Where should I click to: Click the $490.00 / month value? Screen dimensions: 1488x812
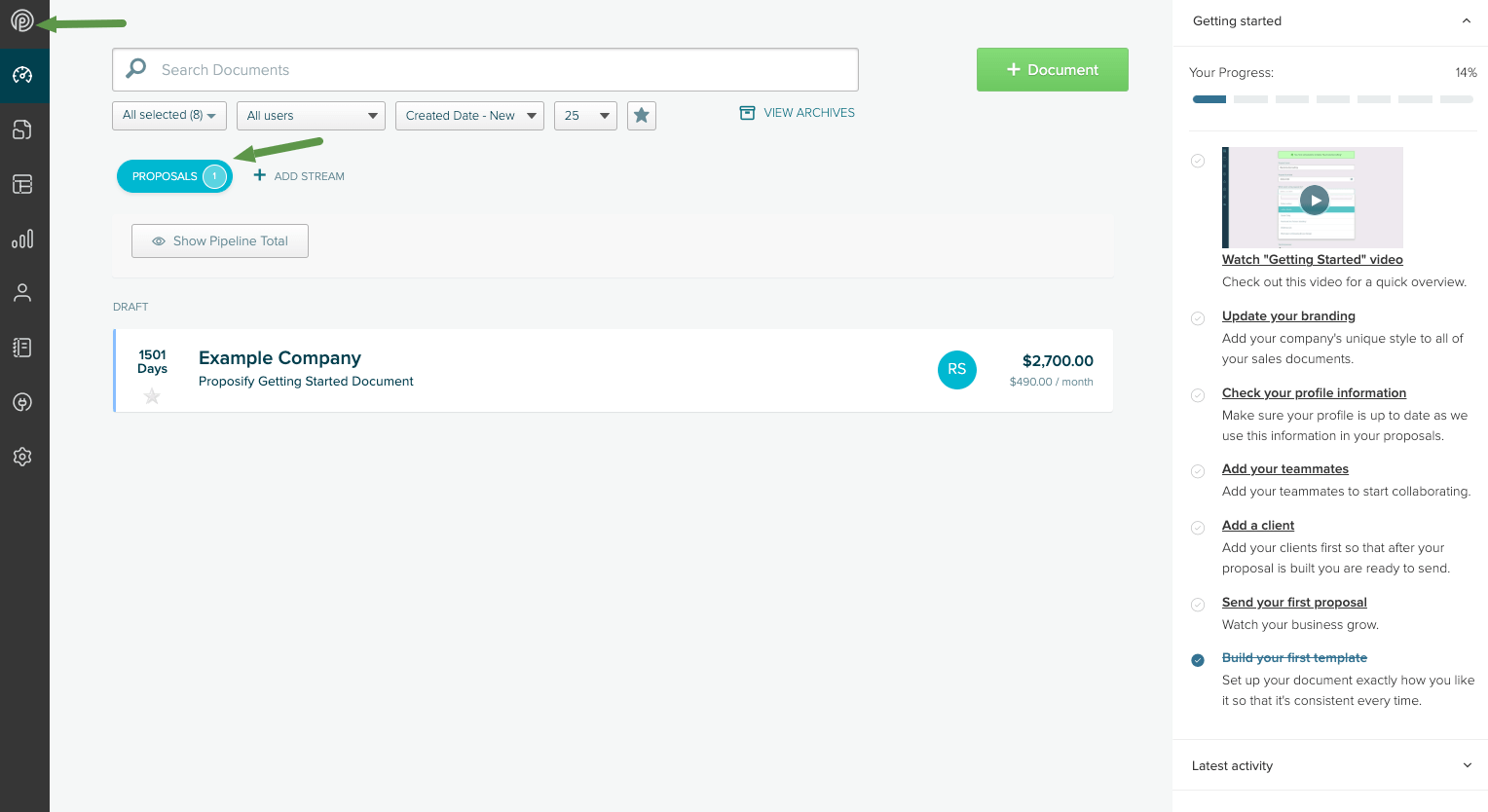pyautogui.click(x=1052, y=382)
